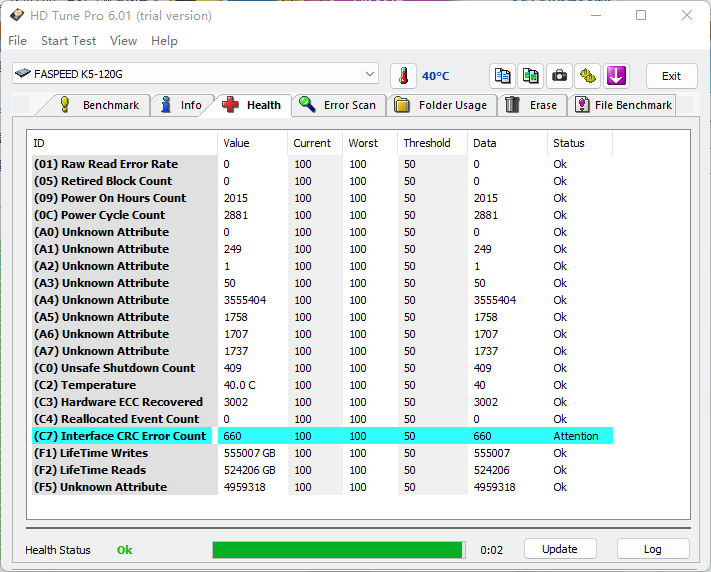711x572 pixels.
Task: Select the (C7) Interface CRC Error Count row
Action: click(x=322, y=436)
